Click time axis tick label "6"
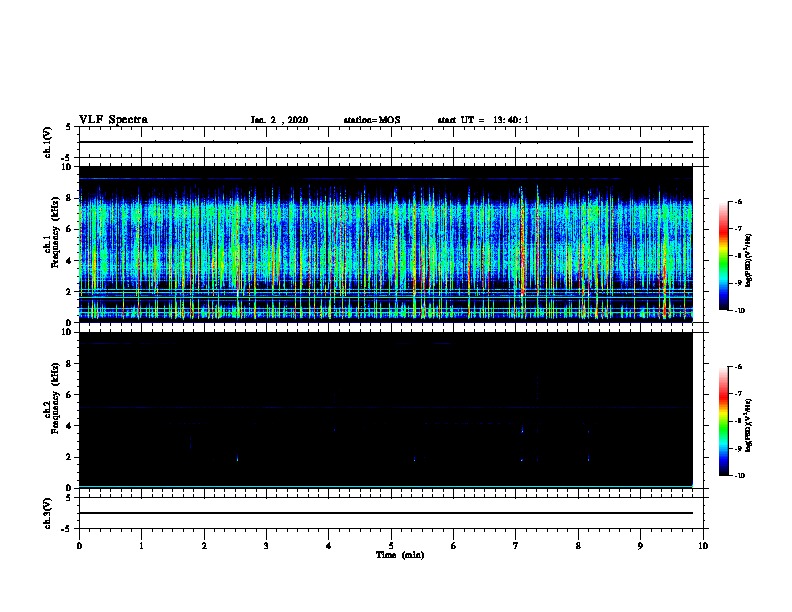792x612 pixels. (454, 546)
